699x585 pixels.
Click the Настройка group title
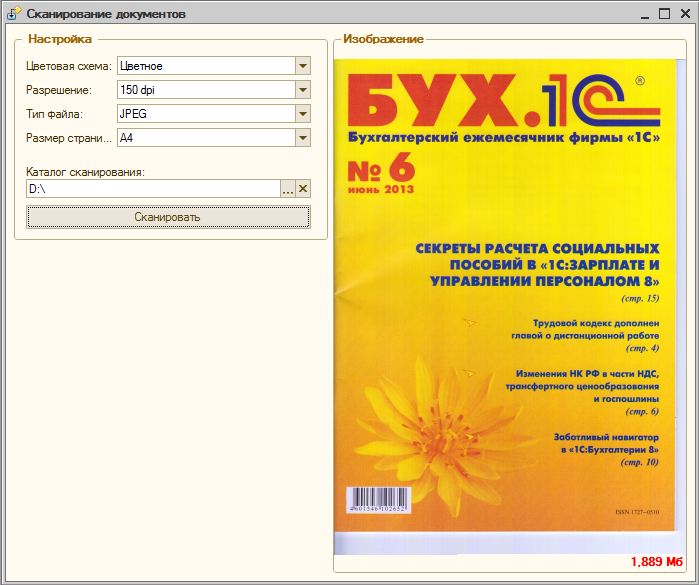pyautogui.click(x=60, y=39)
